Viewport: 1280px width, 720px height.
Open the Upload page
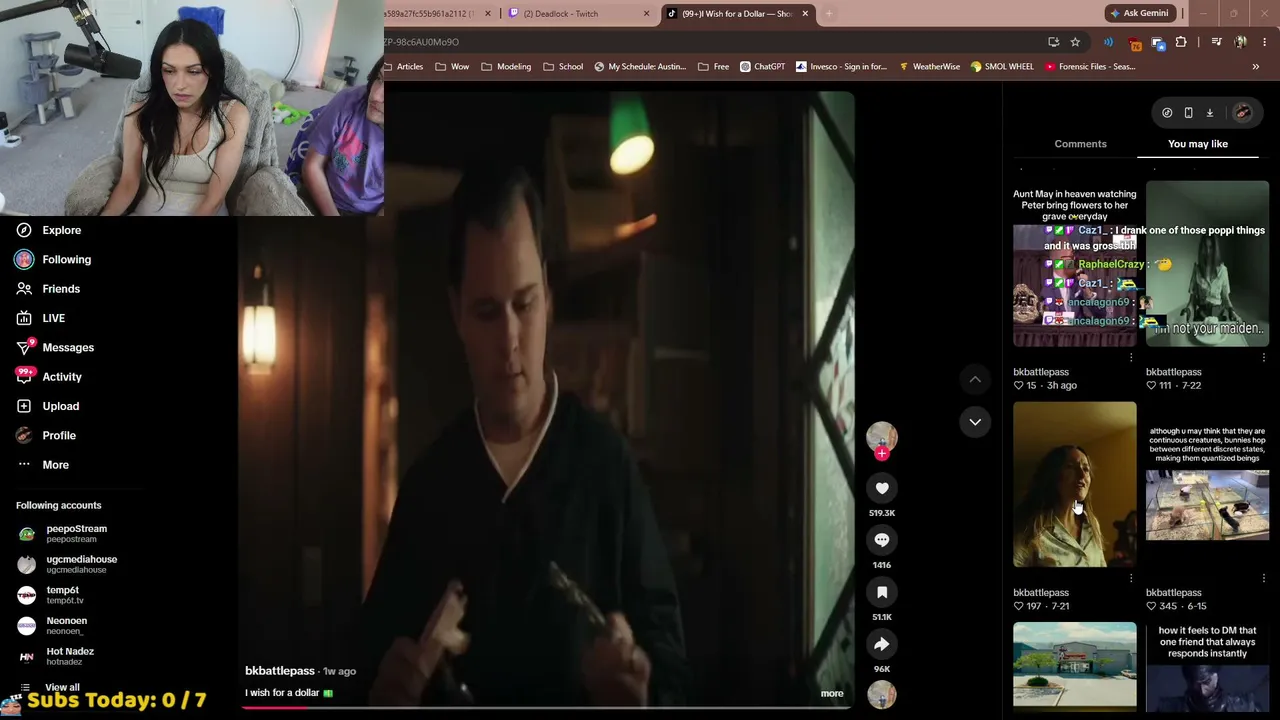coord(48,406)
